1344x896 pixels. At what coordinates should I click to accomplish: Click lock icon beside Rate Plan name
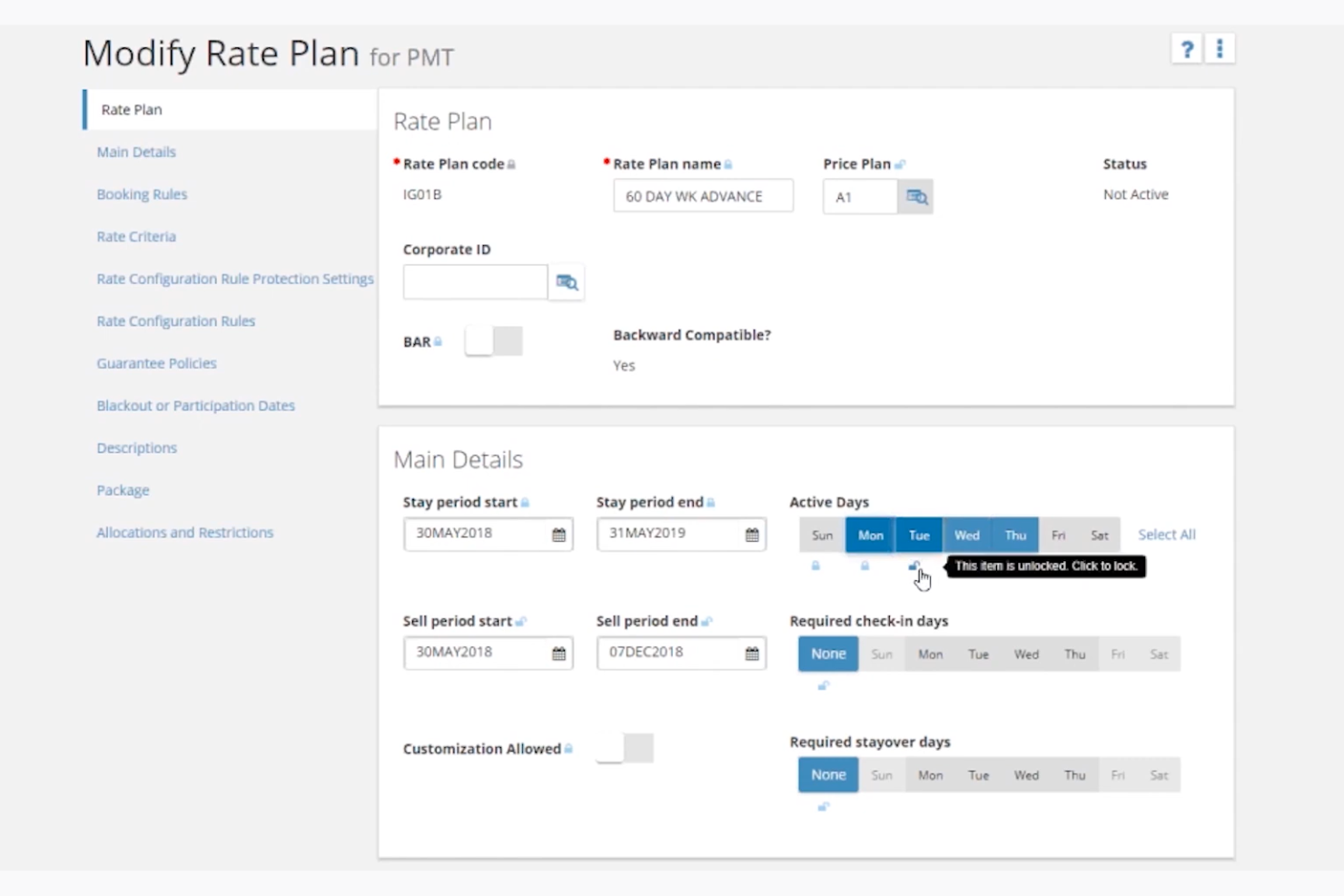(728, 164)
